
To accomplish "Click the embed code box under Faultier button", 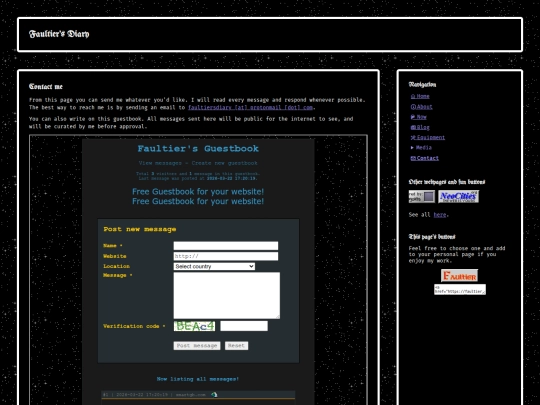I will pyautogui.click(x=460, y=289).
